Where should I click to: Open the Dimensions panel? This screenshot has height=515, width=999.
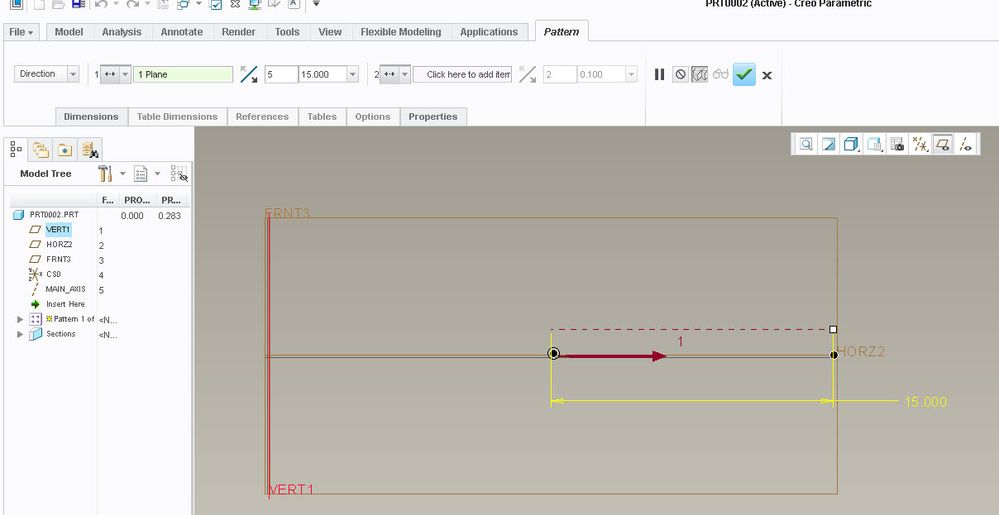(91, 117)
